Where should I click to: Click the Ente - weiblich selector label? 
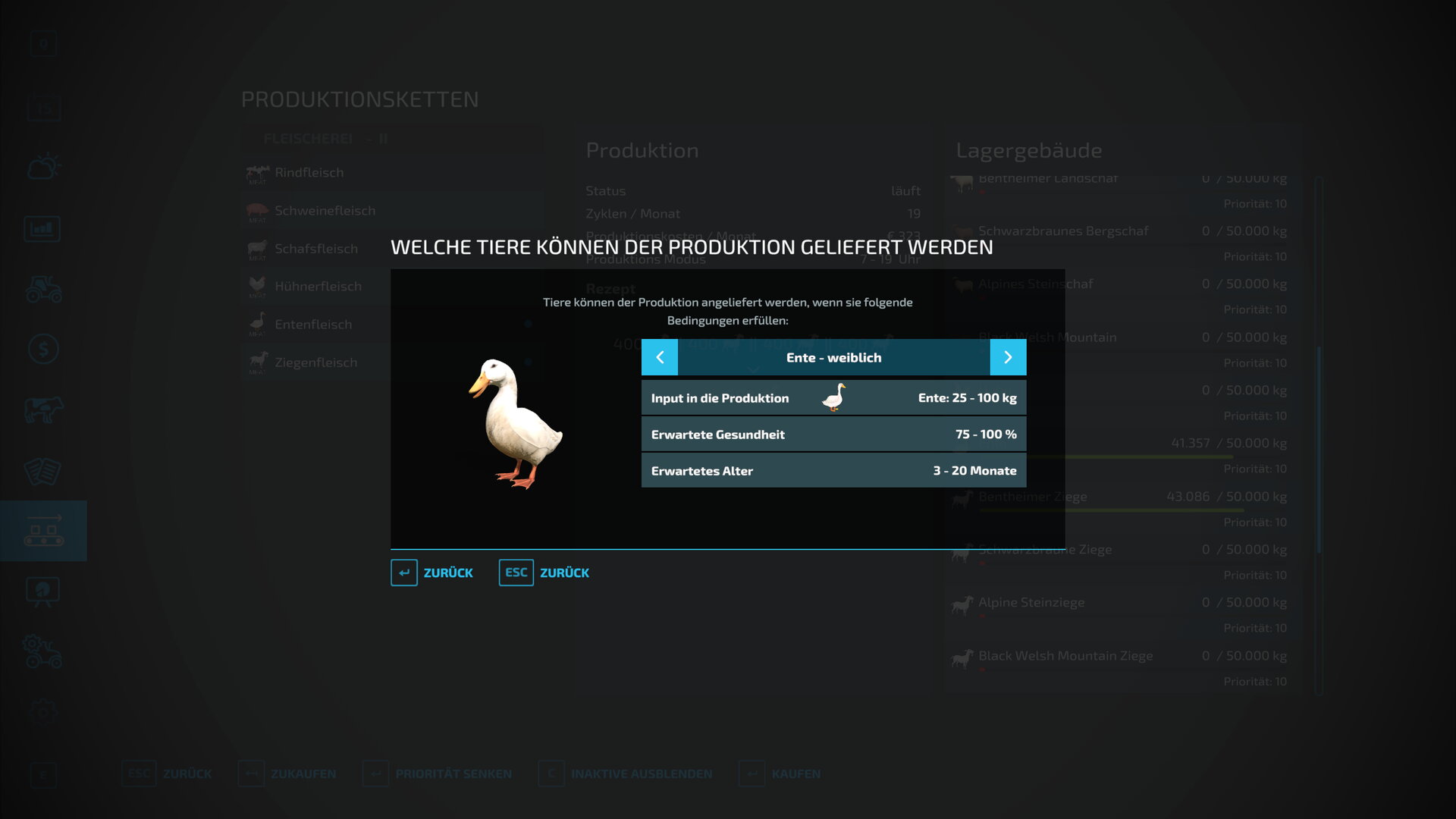[x=833, y=357]
